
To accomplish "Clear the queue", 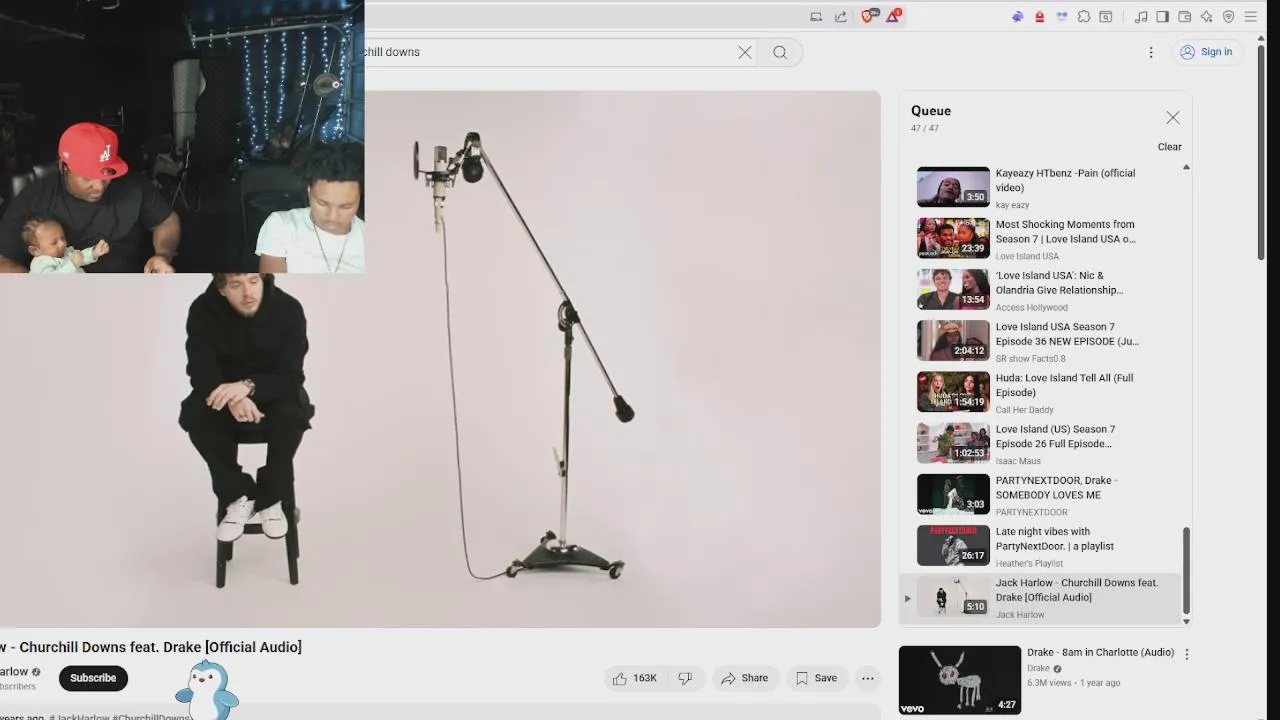I will pos(1170,147).
